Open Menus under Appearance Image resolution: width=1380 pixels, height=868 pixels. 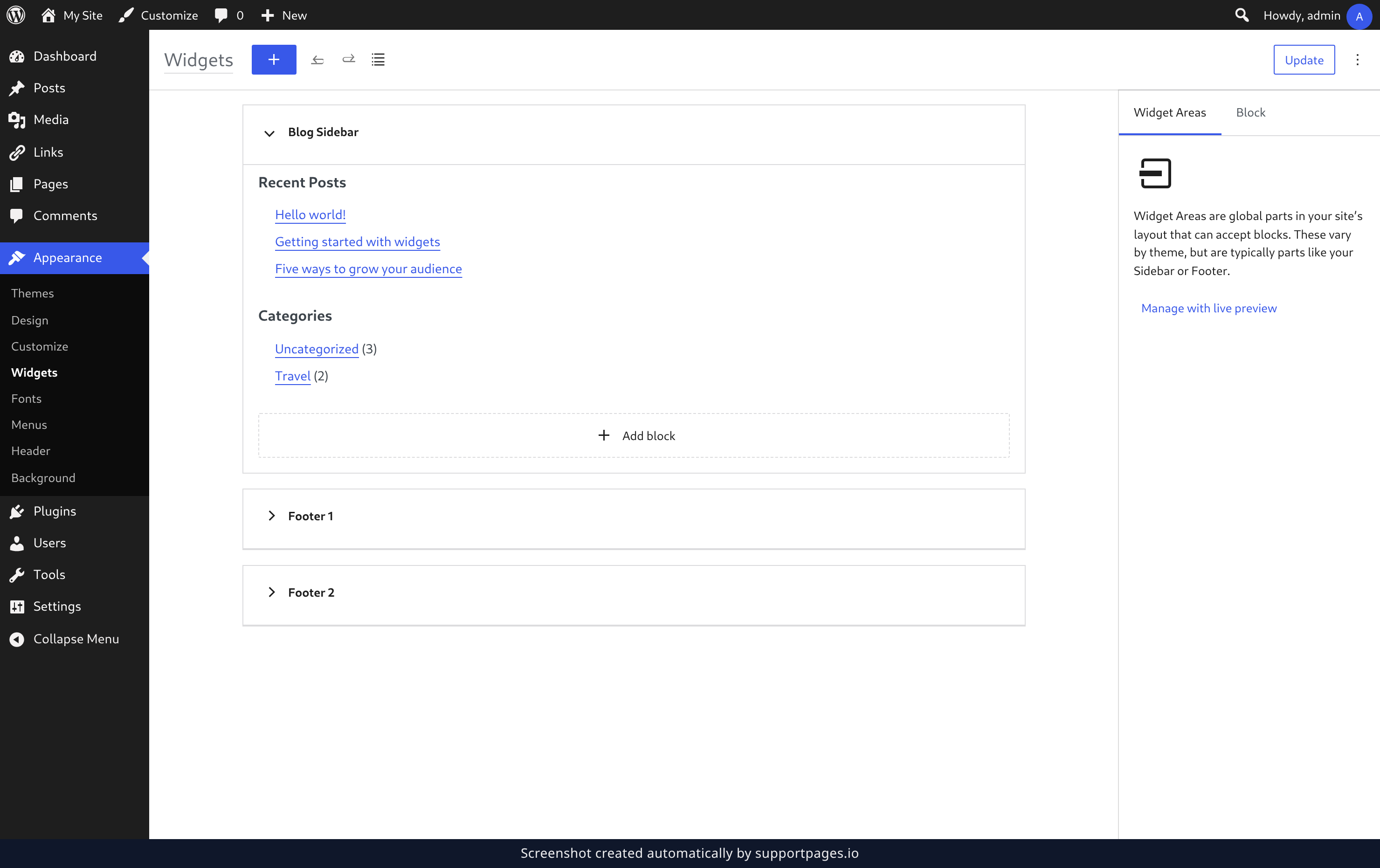click(x=29, y=425)
